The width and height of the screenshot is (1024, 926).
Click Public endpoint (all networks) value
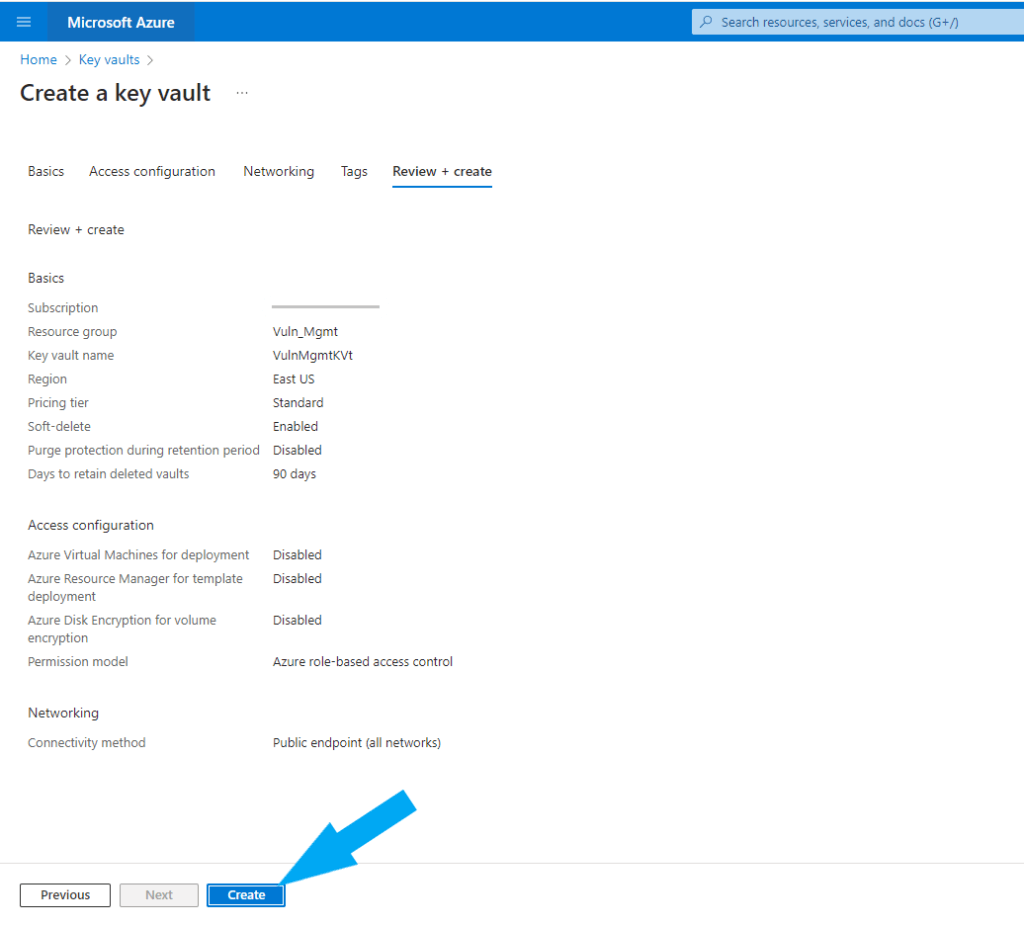pyautogui.click(x=357, y=742)
